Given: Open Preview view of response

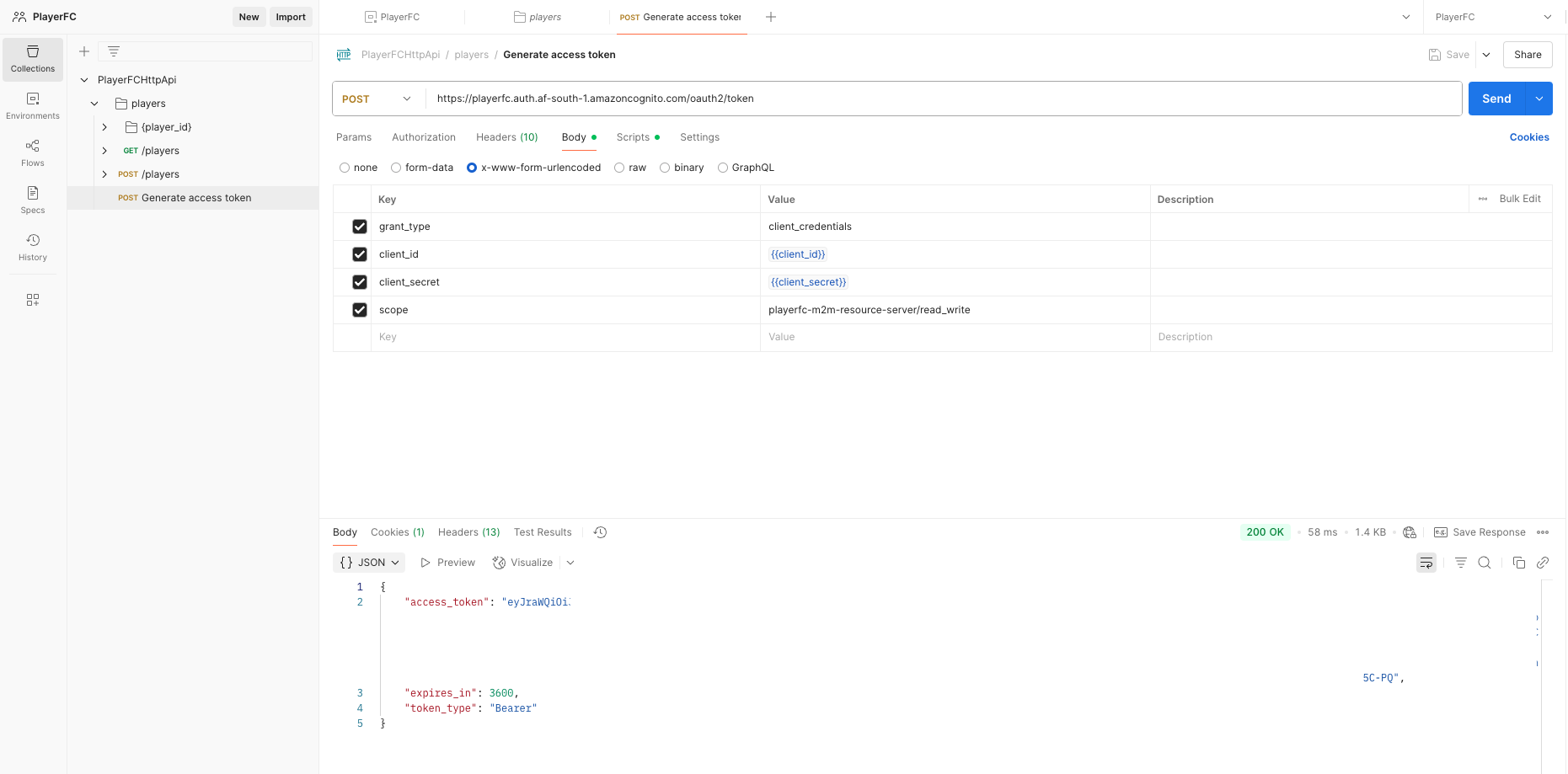Looking at the screenshot, I should [447, 563].
